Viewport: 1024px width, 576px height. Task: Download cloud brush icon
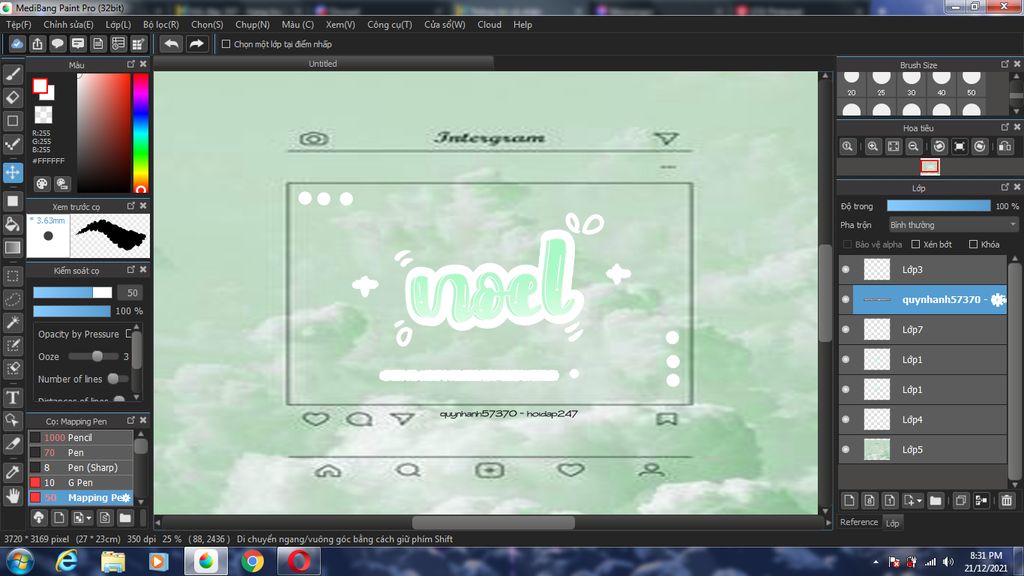(x=39, y=518)
